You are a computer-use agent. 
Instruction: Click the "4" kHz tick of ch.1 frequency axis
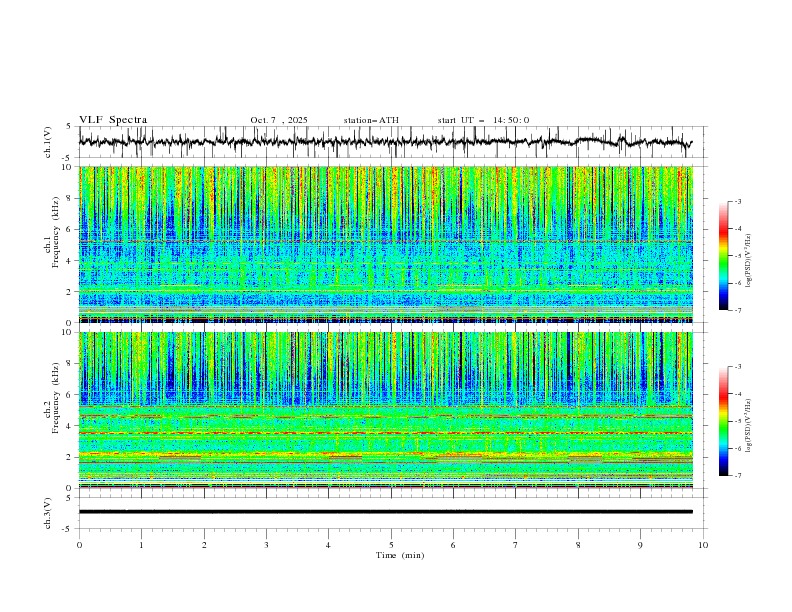[x=70, y=261]
